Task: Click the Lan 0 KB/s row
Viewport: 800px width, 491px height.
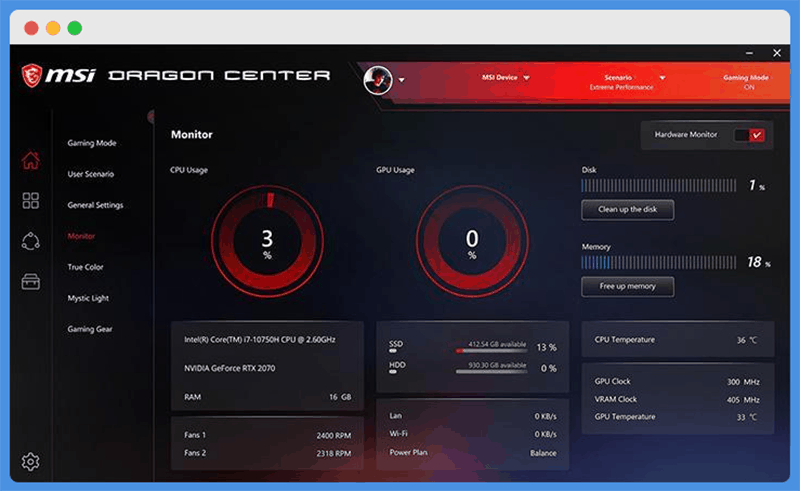Action: coord(472,416)
